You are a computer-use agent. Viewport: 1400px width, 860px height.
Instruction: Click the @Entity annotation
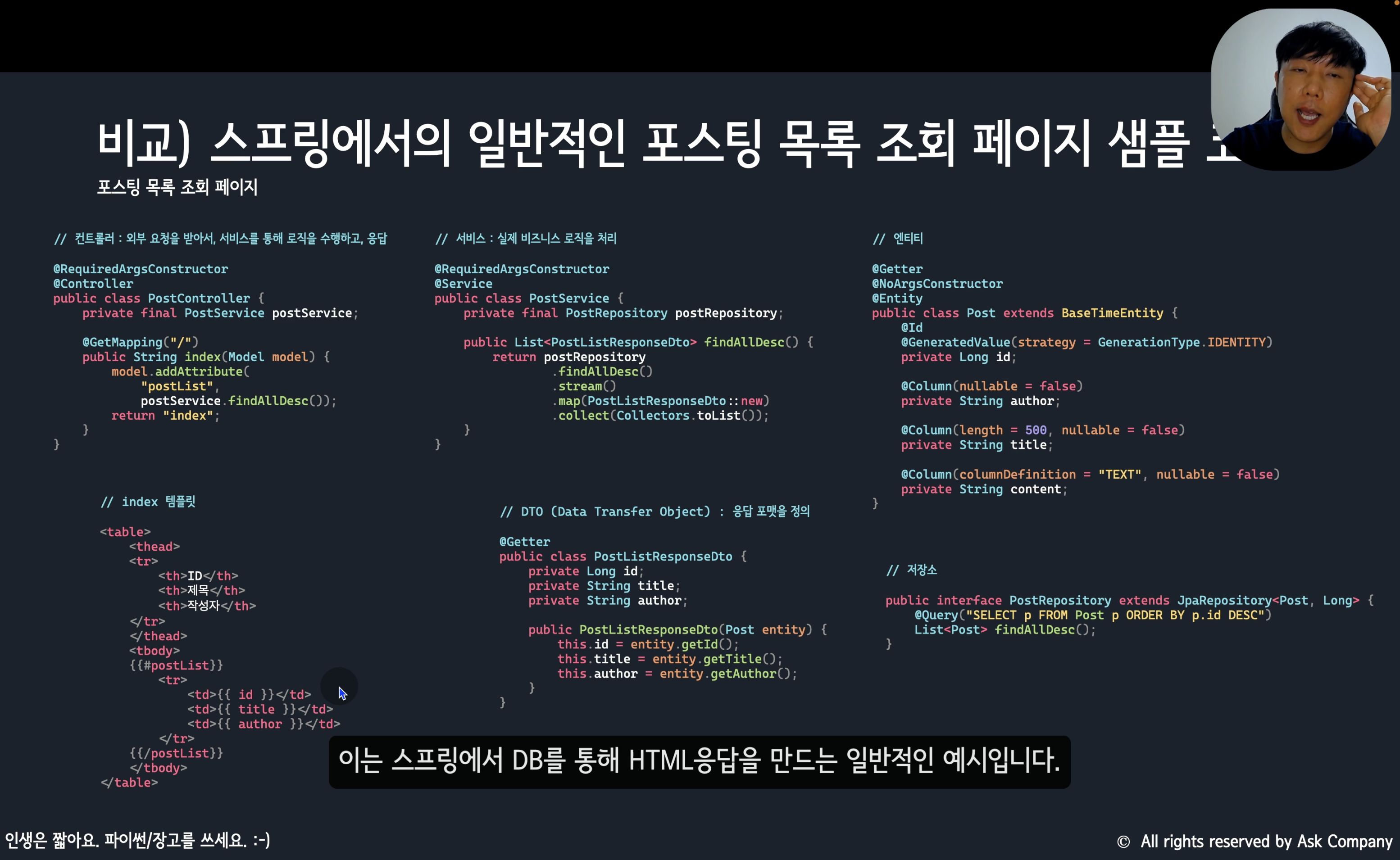tap(897, 298)
